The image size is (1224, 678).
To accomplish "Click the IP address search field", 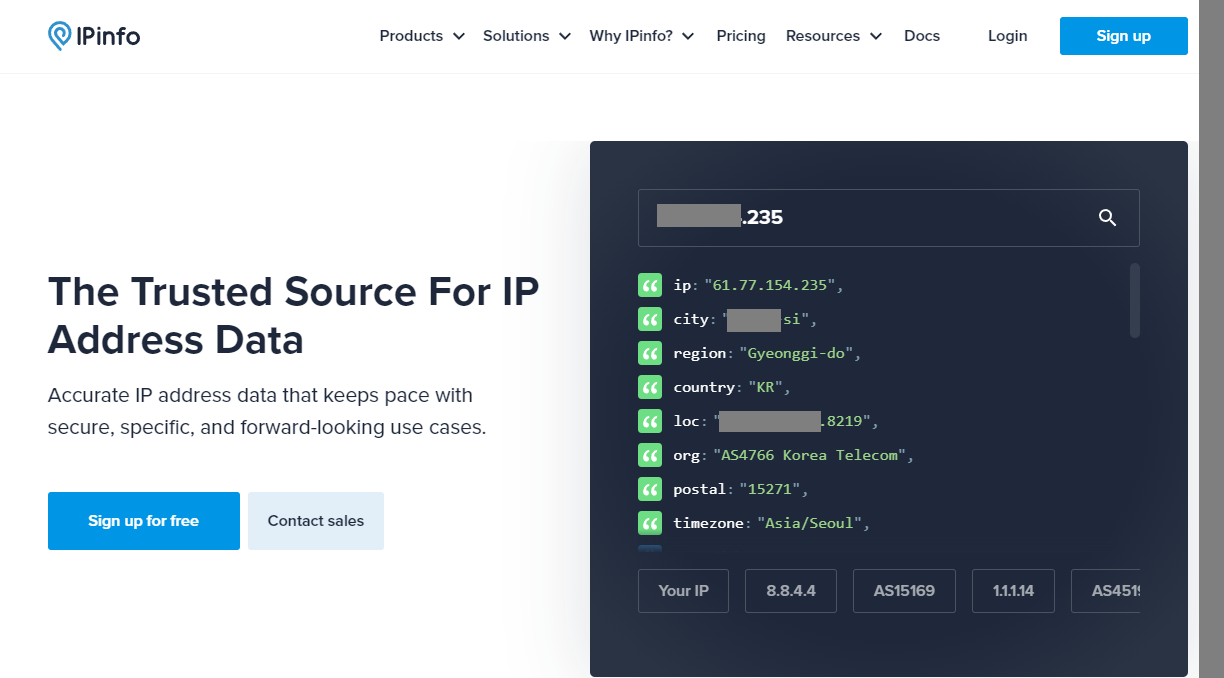I will click(889, 218).
